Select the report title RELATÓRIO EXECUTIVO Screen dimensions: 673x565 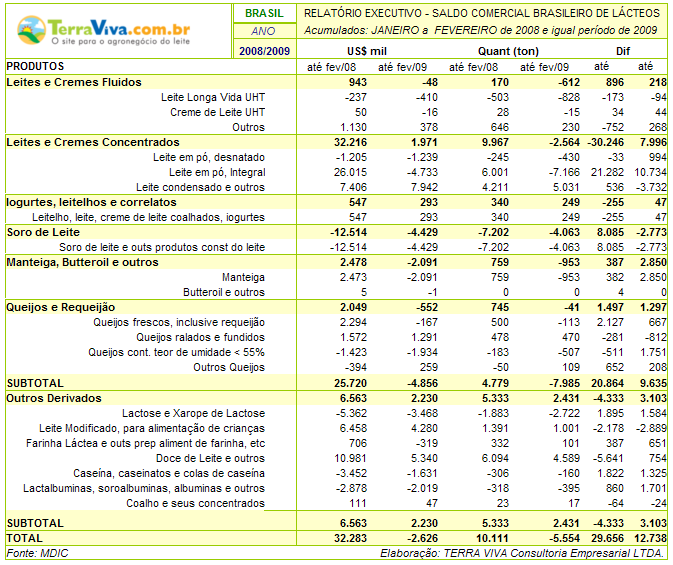[x=482, y=13]
